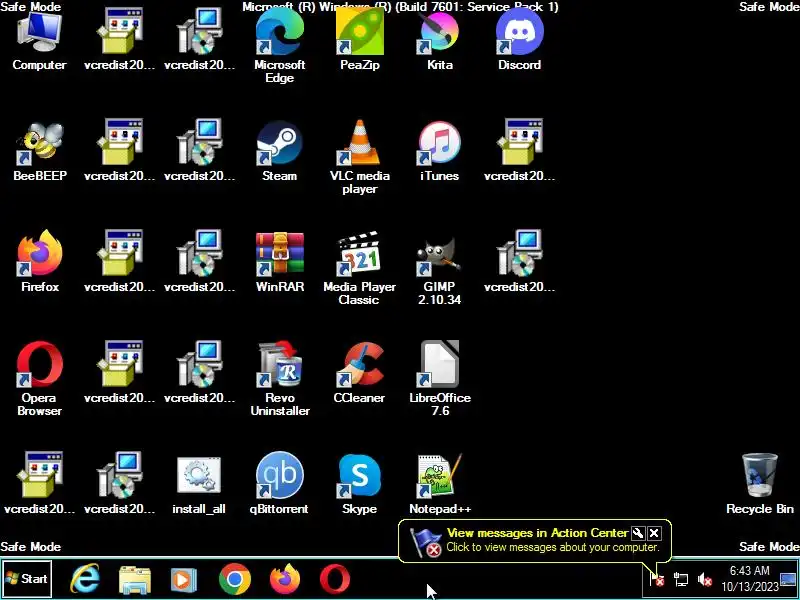This screenshot has width=800, height=600.
Task: Launch Firefox from the taskbar
Action: (285, 579)
